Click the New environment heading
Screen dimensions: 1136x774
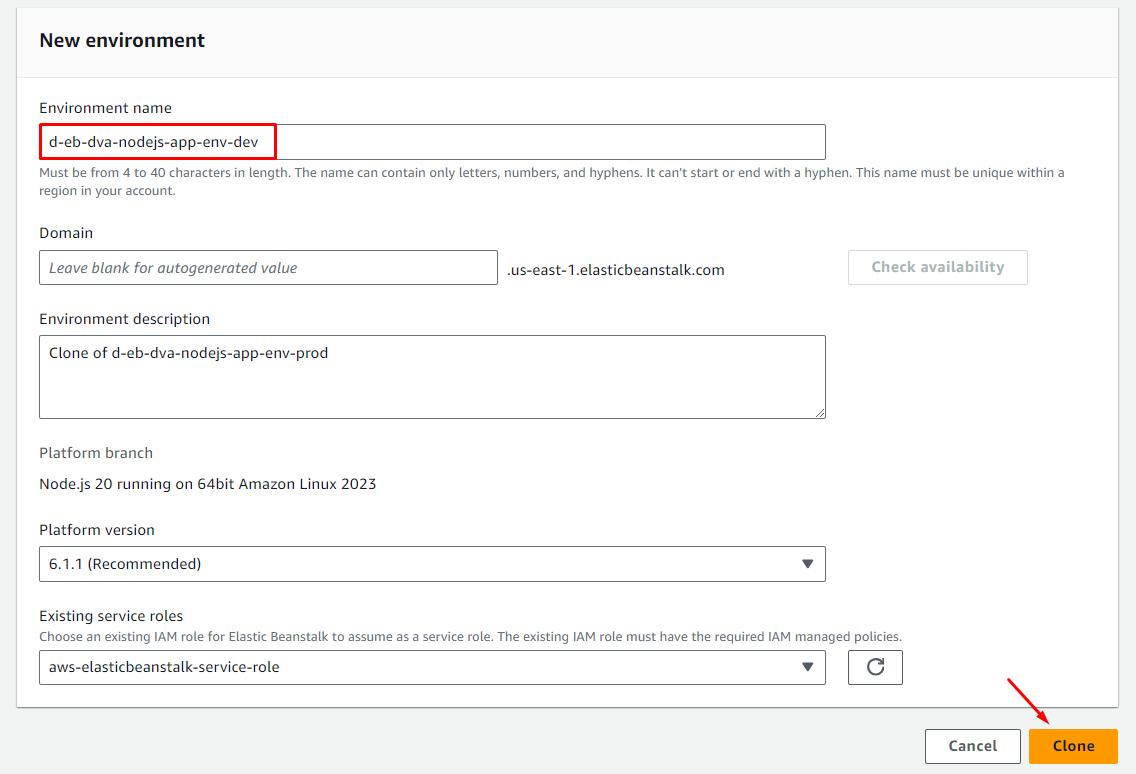coord(122,41)
